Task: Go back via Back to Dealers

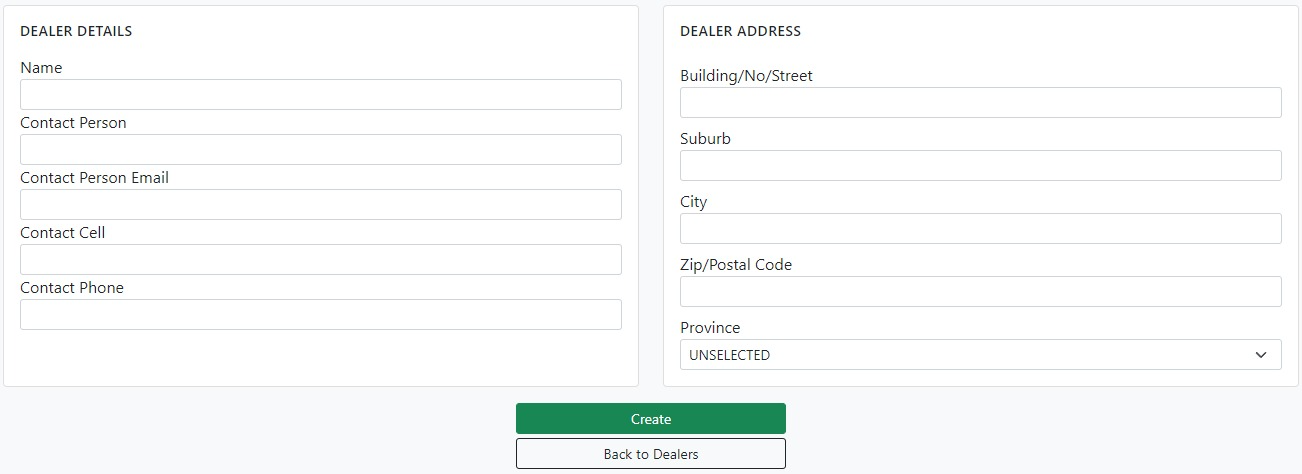Action: tap(651, 454)
